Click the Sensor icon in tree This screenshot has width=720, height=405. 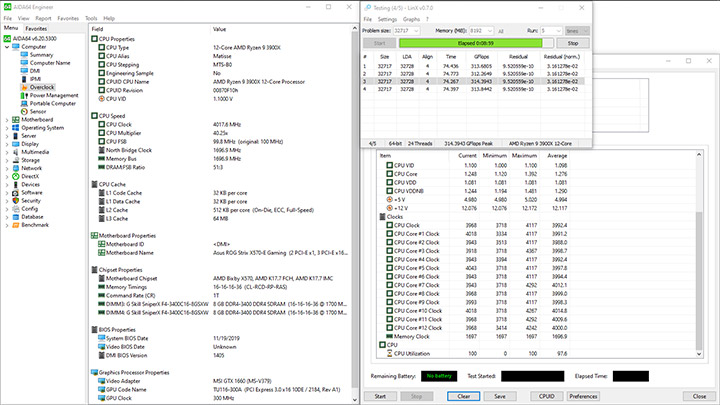click(x=24, y=112)
